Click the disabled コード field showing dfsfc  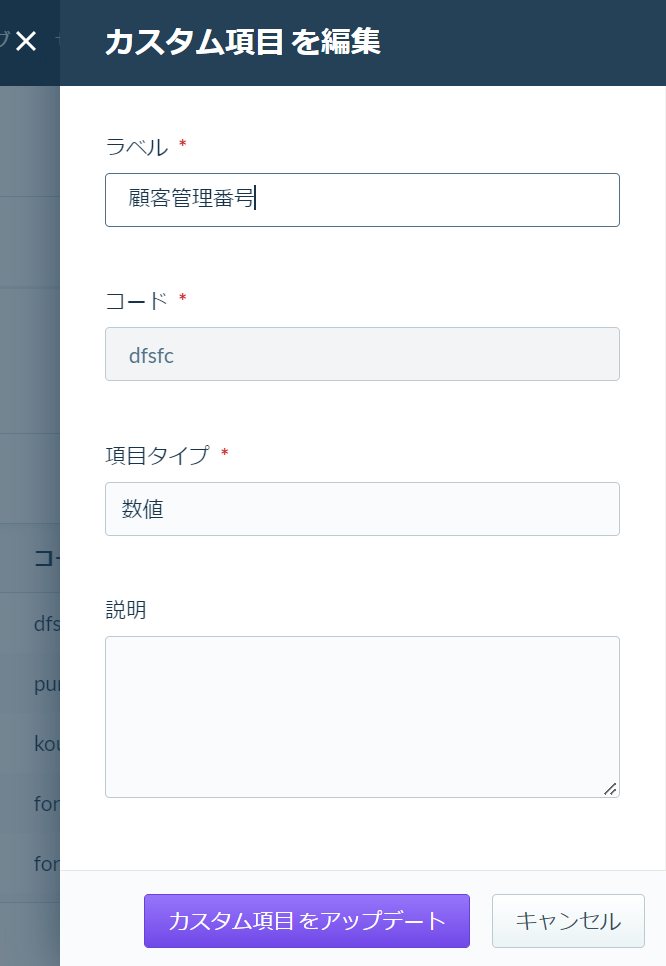click(x=362, y=354)
